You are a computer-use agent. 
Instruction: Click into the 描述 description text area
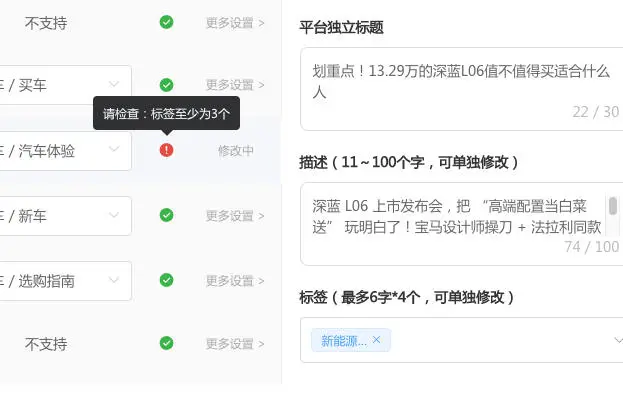pyautogui.click(x=455, y=216)
